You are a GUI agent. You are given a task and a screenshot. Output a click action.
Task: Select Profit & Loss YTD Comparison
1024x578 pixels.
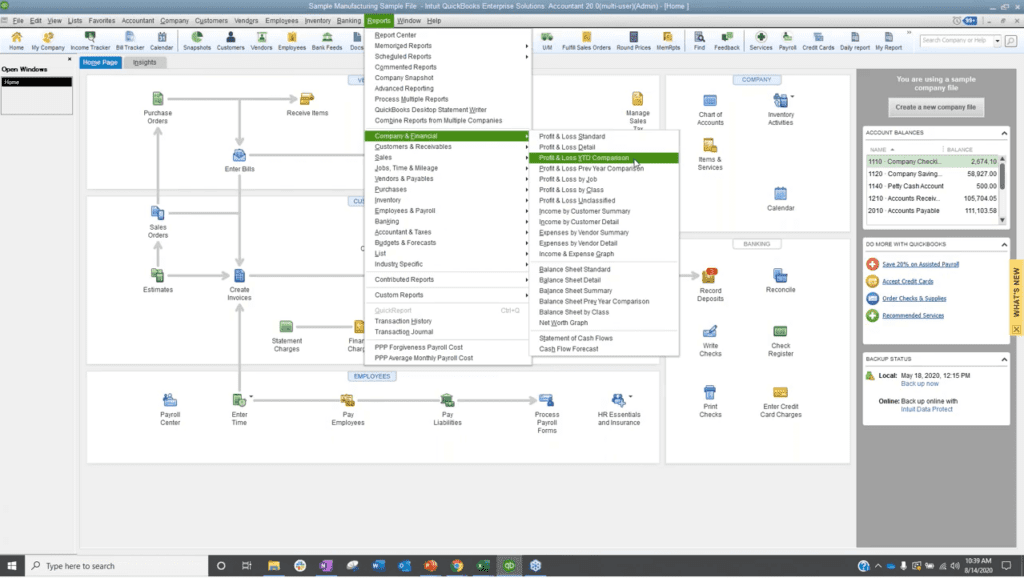(604, 157)
